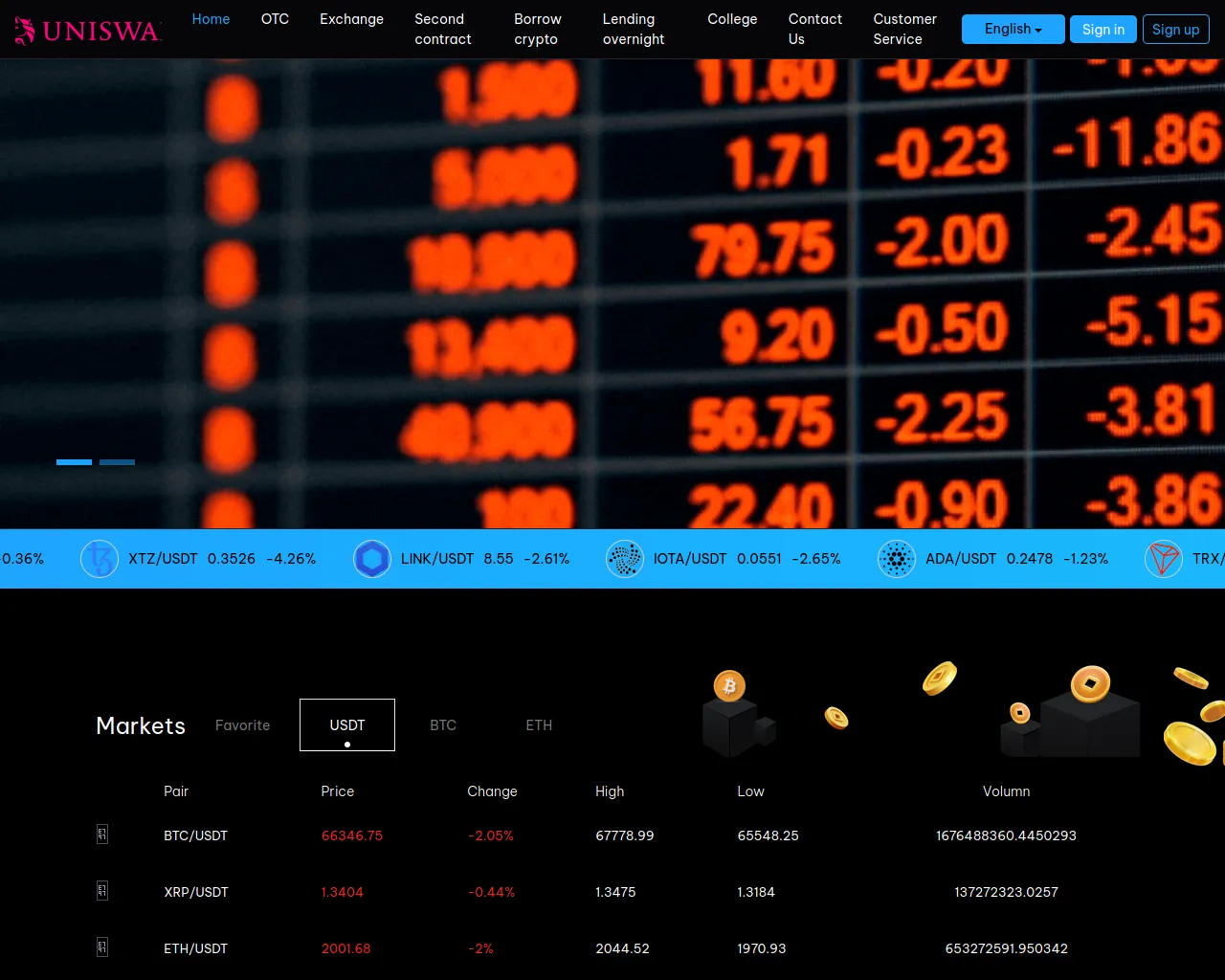Click ETH low value 1970.93
Image resolution: width=1225 pixels, height=980 pixels.
click(762, 948)
